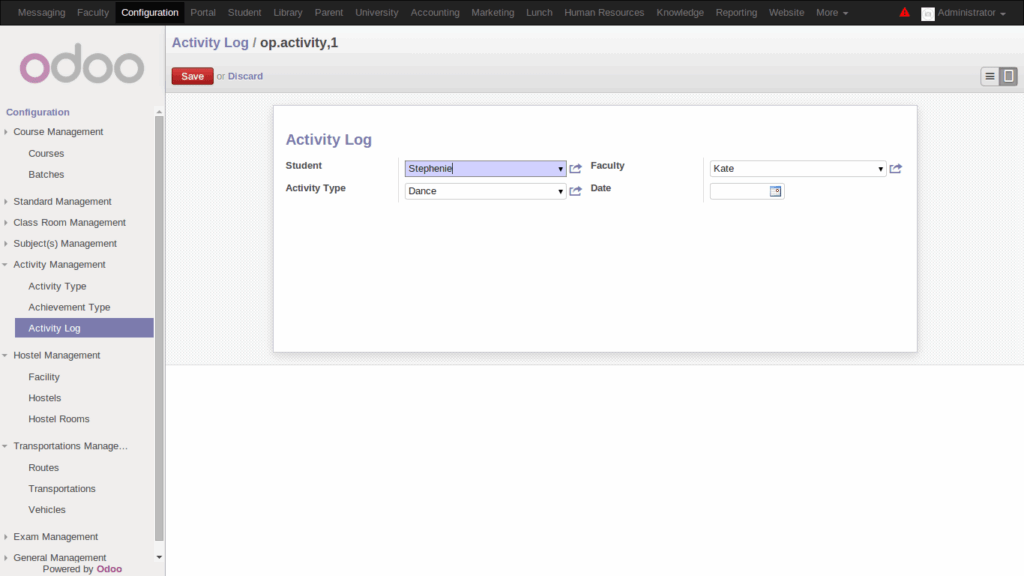The width and height of the screenshot is (1024, 576).
Task: Open the Faculty record external link icon
Action: [x=896, y=169]
